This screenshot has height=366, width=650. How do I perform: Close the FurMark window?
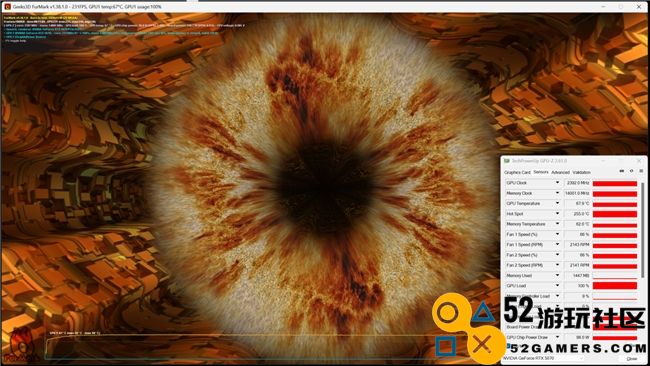click(639, 7)
